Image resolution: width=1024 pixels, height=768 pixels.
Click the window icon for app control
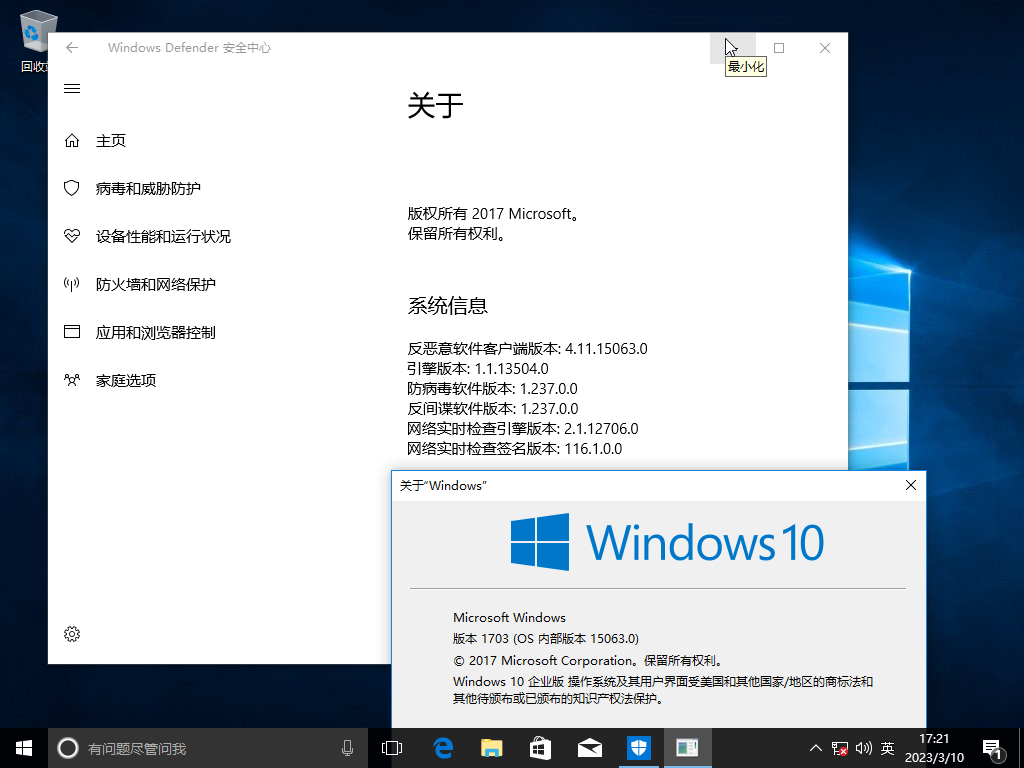click(x=72, y=332)
